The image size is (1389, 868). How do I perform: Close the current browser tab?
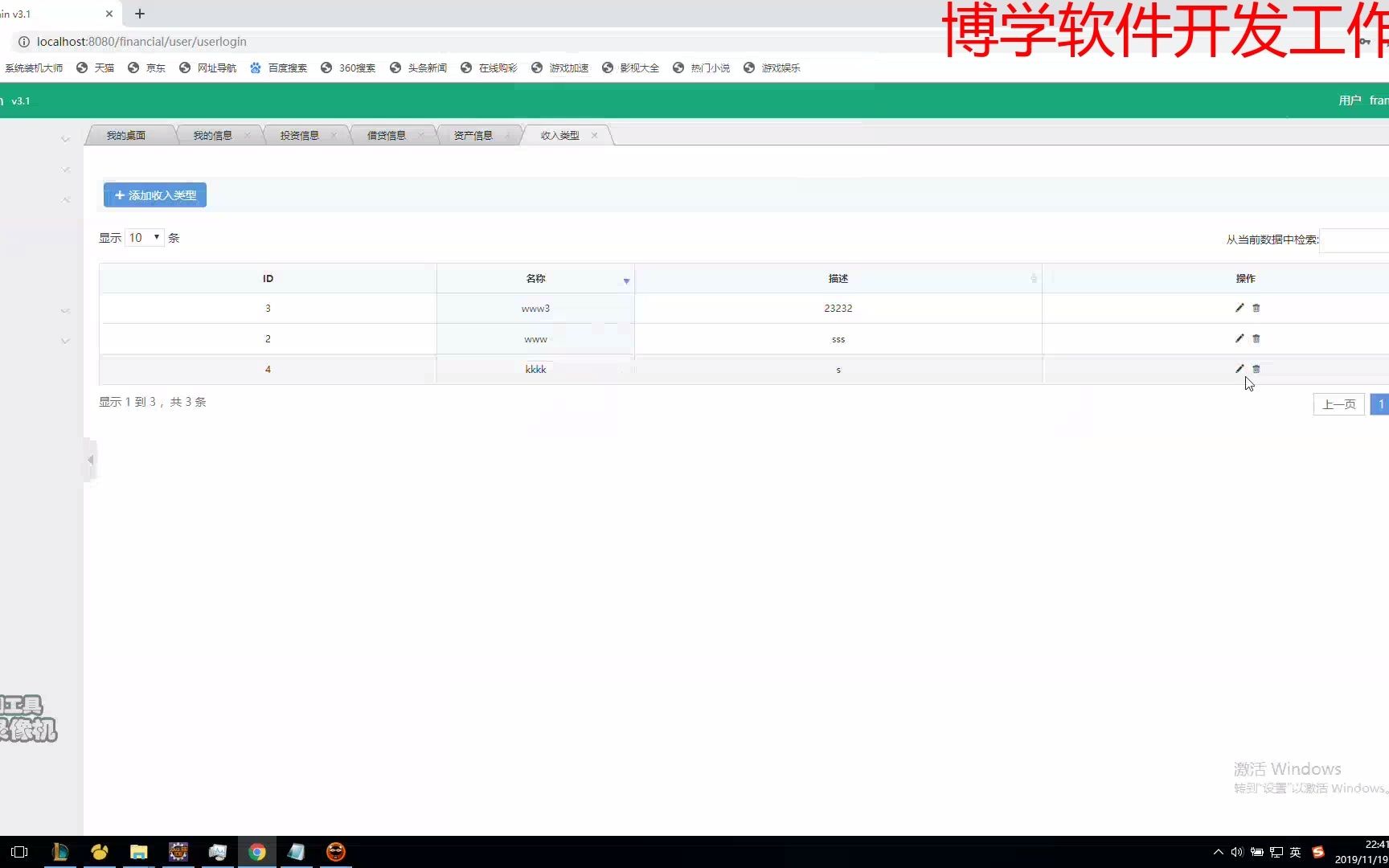[109, 14]
